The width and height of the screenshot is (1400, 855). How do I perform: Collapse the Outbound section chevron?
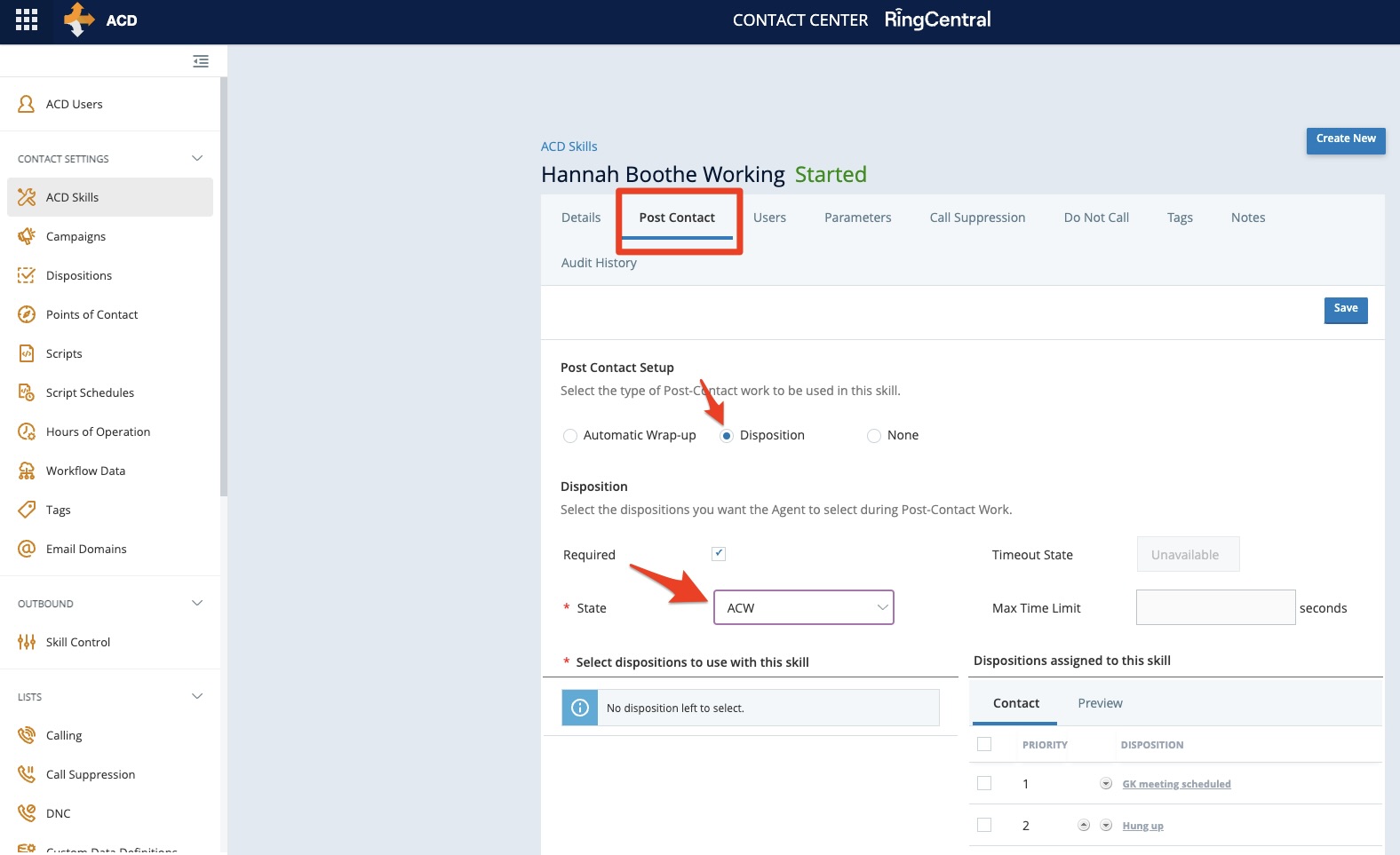tap(197, 604)
